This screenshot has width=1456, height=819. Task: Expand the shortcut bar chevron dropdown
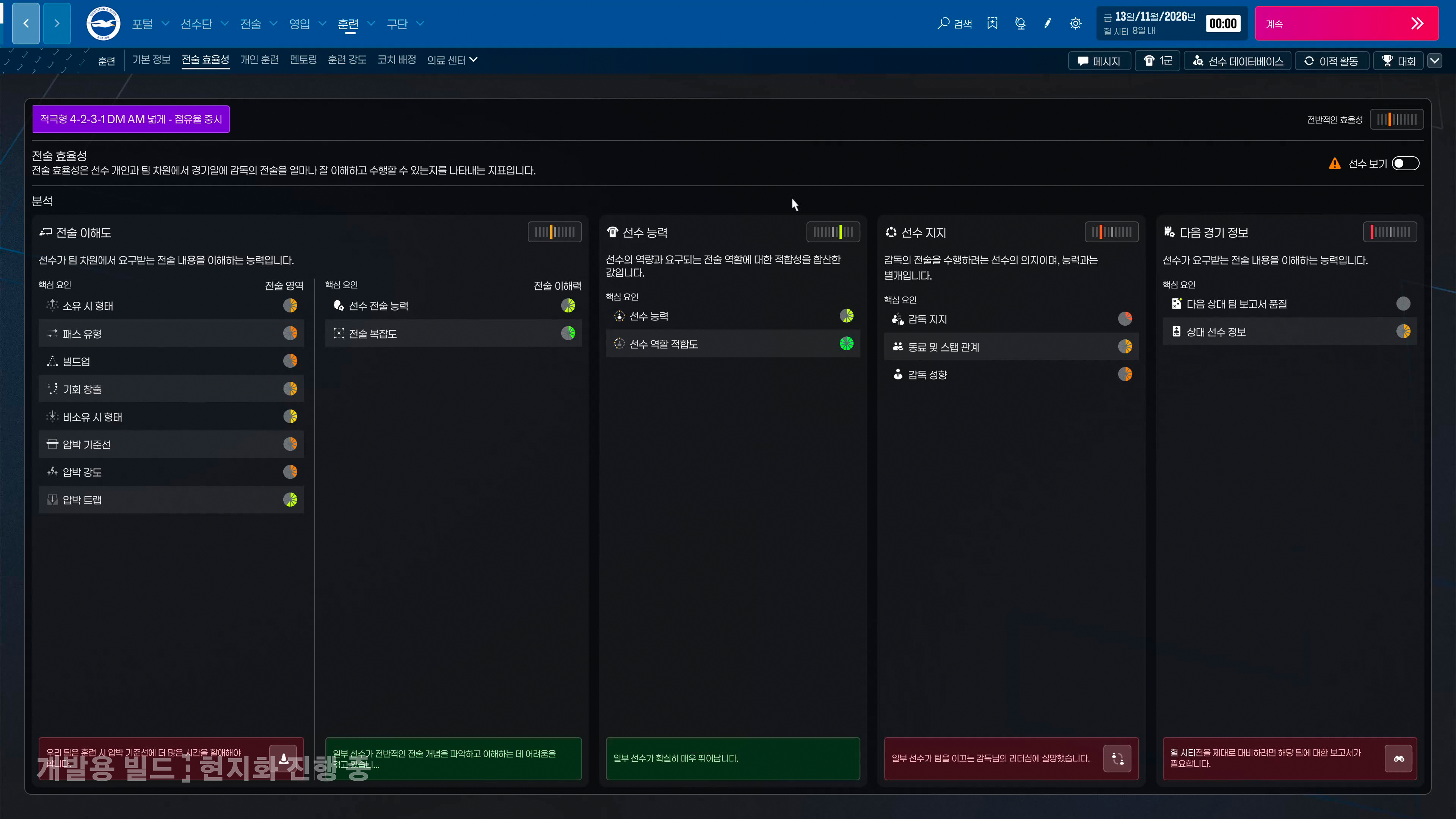[1435, 61]
